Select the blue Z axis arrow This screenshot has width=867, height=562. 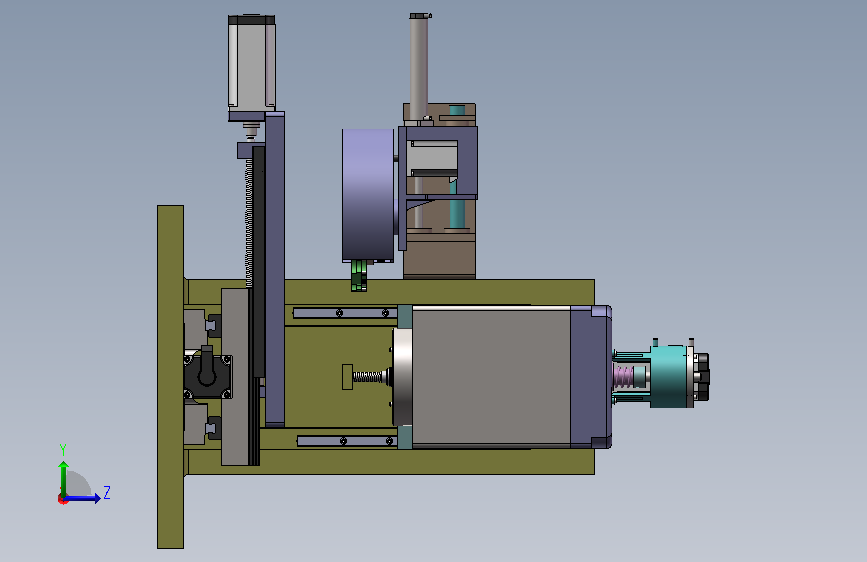tap(83, 498)
